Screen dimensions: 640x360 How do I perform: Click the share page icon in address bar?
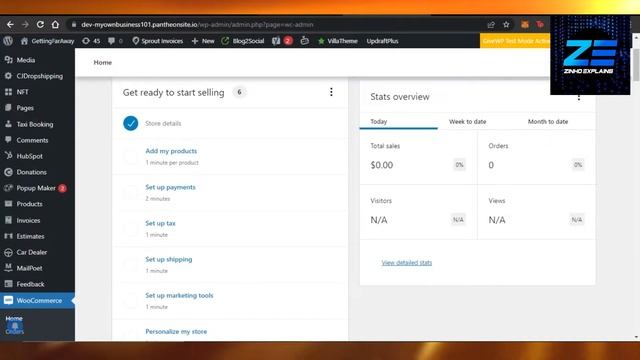tap(491, 24)
